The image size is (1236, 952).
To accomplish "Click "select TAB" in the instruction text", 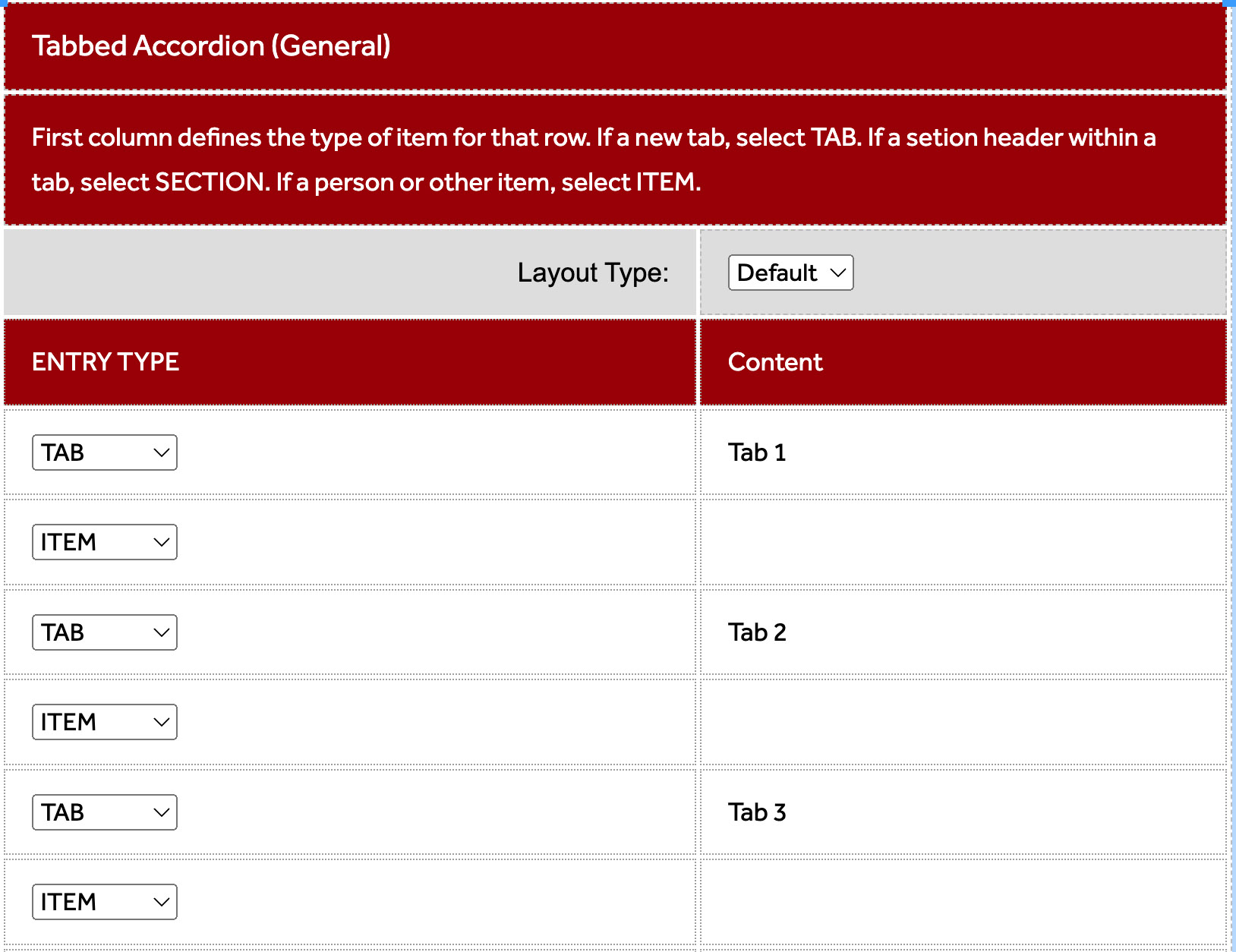I will click(796, 137).
